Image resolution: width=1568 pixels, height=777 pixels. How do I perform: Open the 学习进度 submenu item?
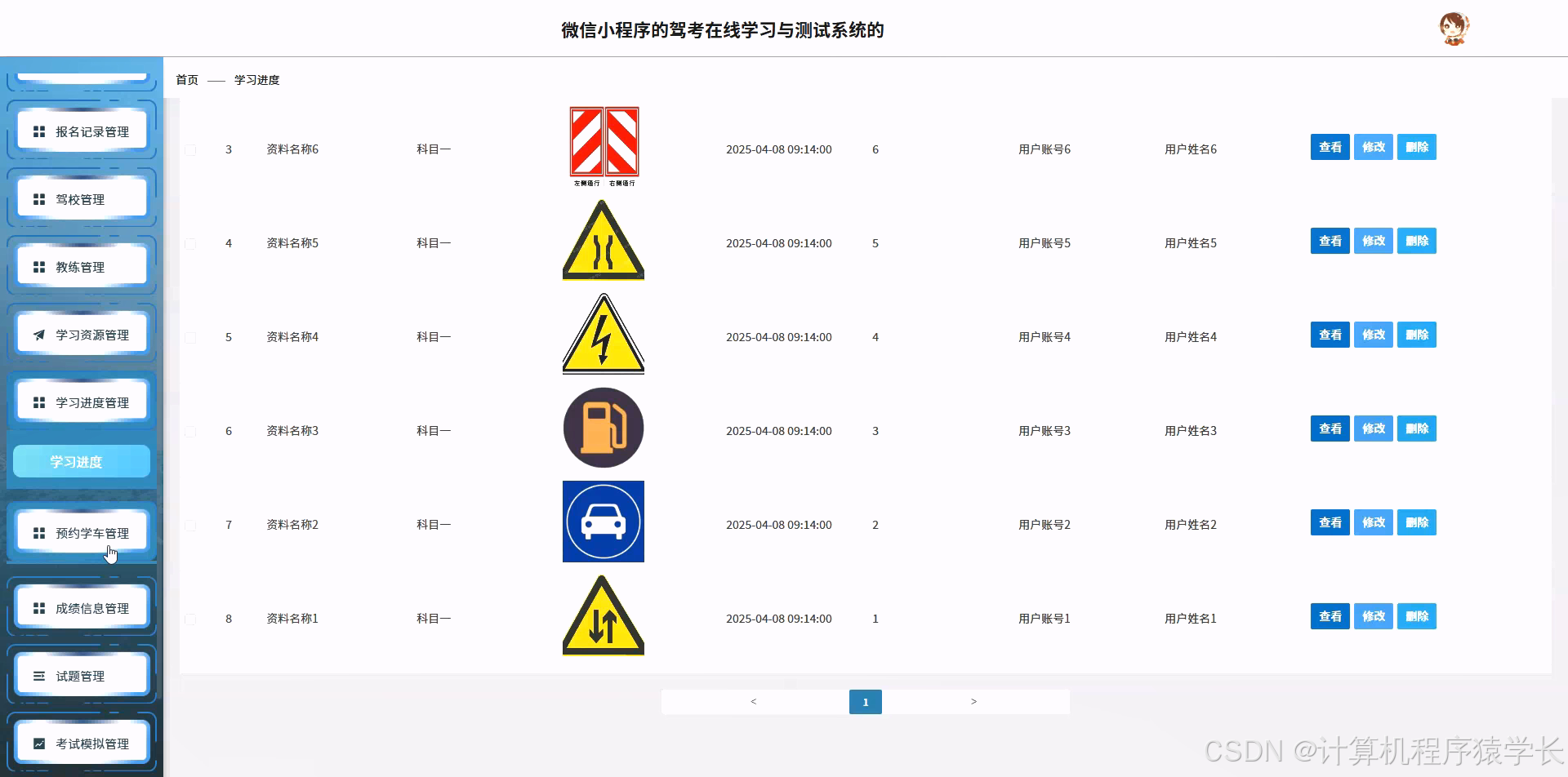click(80, 461)
